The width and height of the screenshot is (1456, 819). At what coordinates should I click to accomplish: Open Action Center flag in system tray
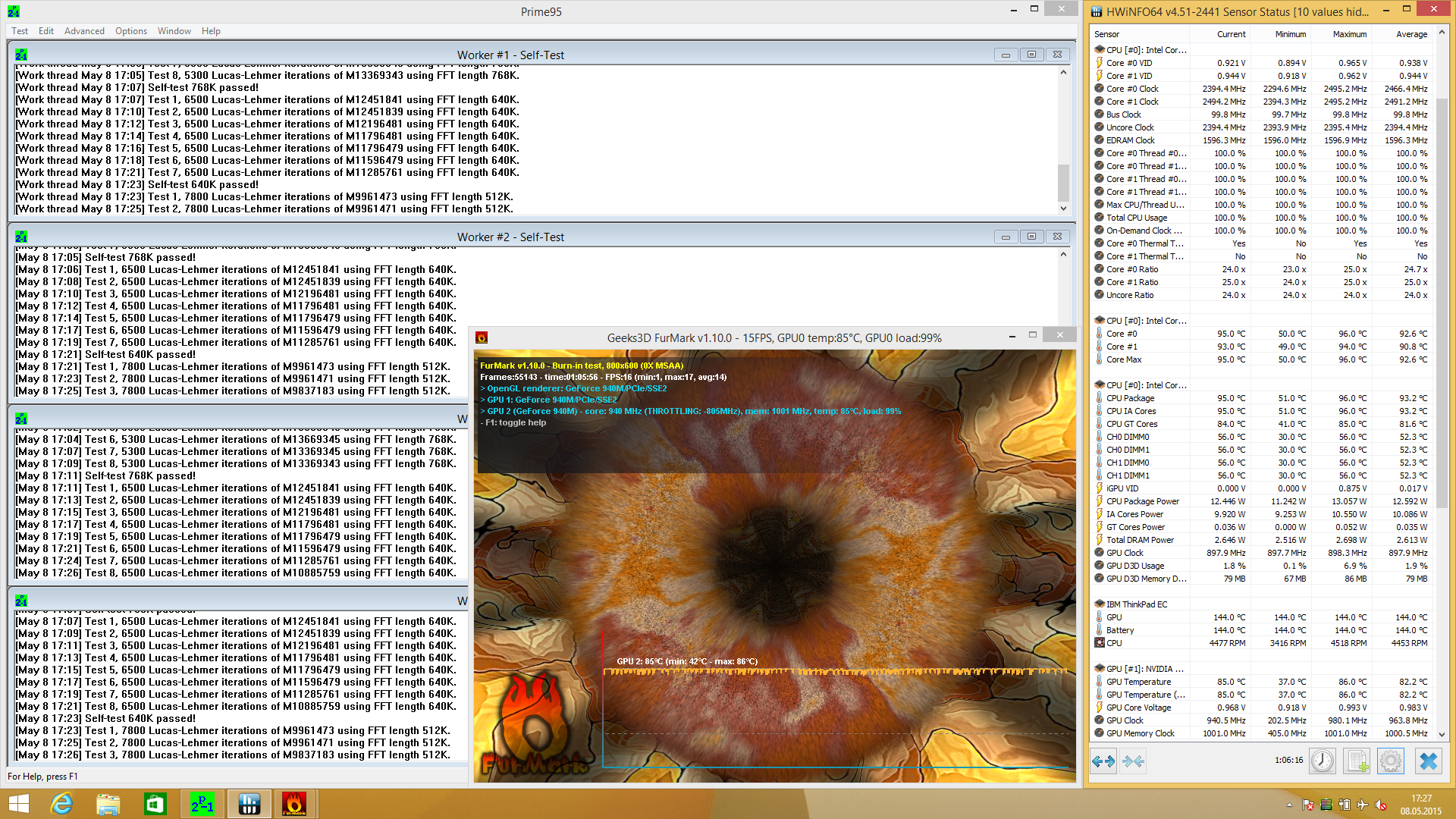1308,805
